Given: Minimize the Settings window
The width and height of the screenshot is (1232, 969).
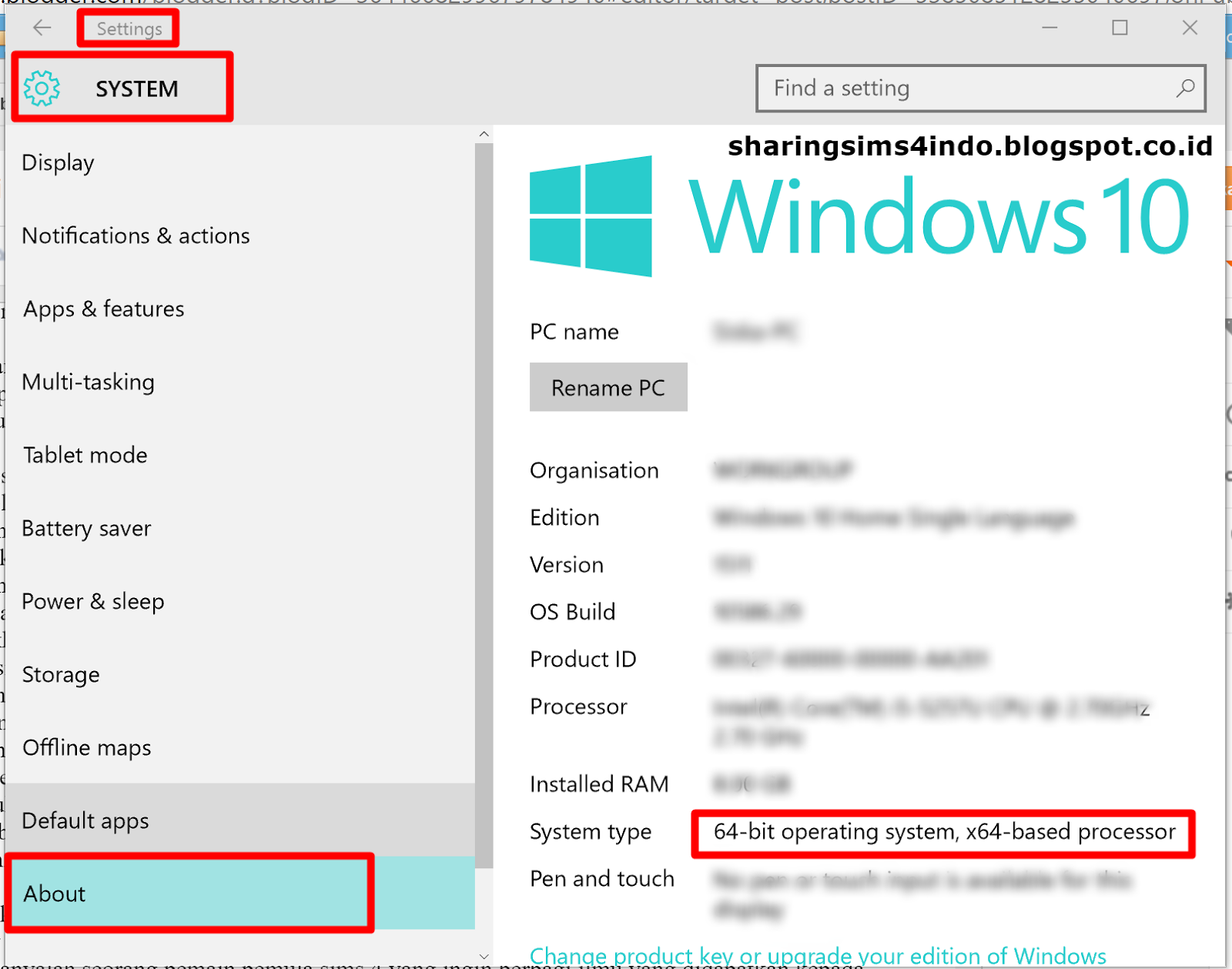Looking at the screenshot, I should 1050,28.
